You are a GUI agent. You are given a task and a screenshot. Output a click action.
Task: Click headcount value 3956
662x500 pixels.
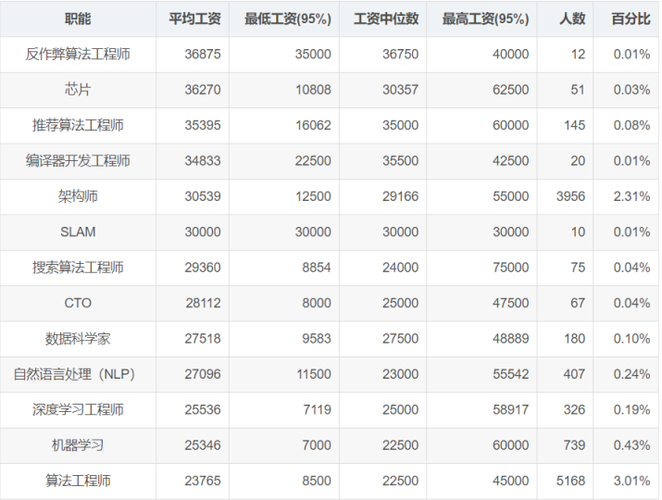click(571, 196)
